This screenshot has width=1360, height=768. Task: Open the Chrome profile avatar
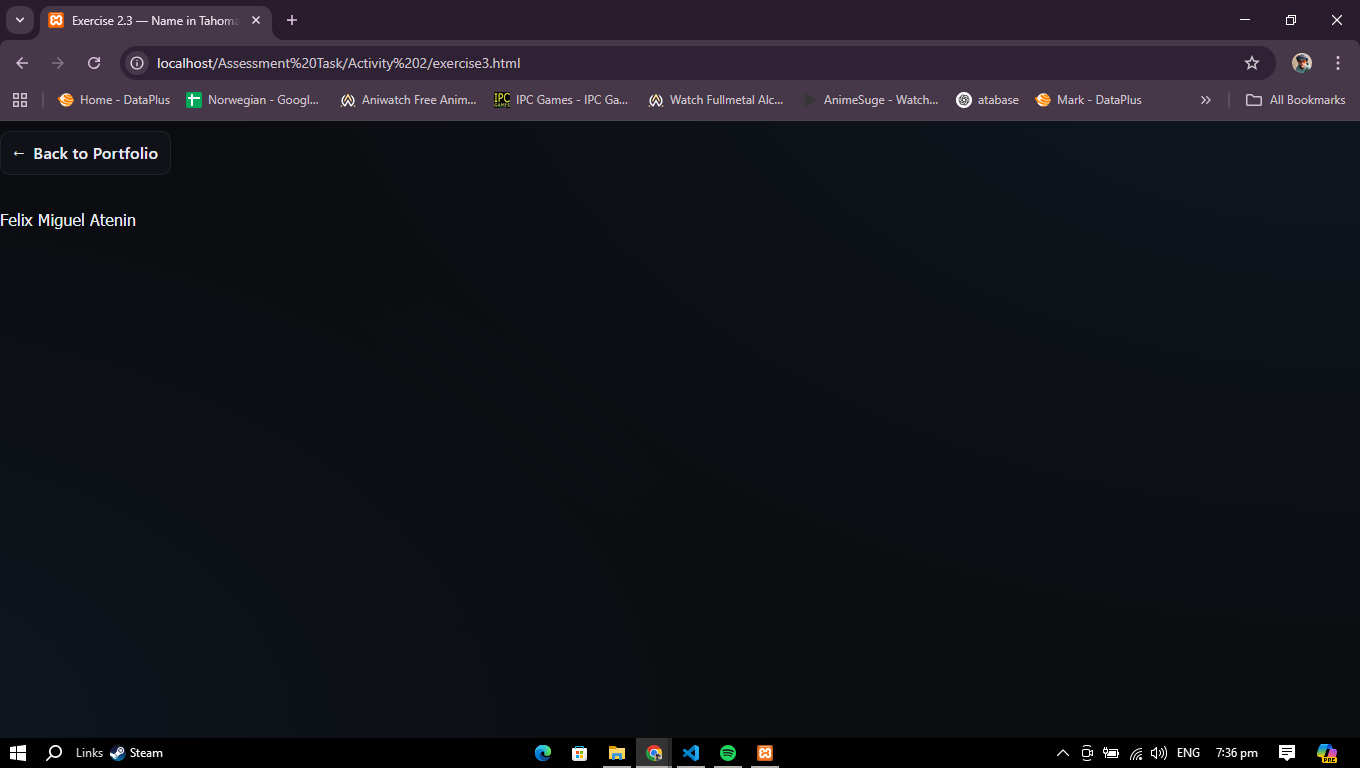1301,63
